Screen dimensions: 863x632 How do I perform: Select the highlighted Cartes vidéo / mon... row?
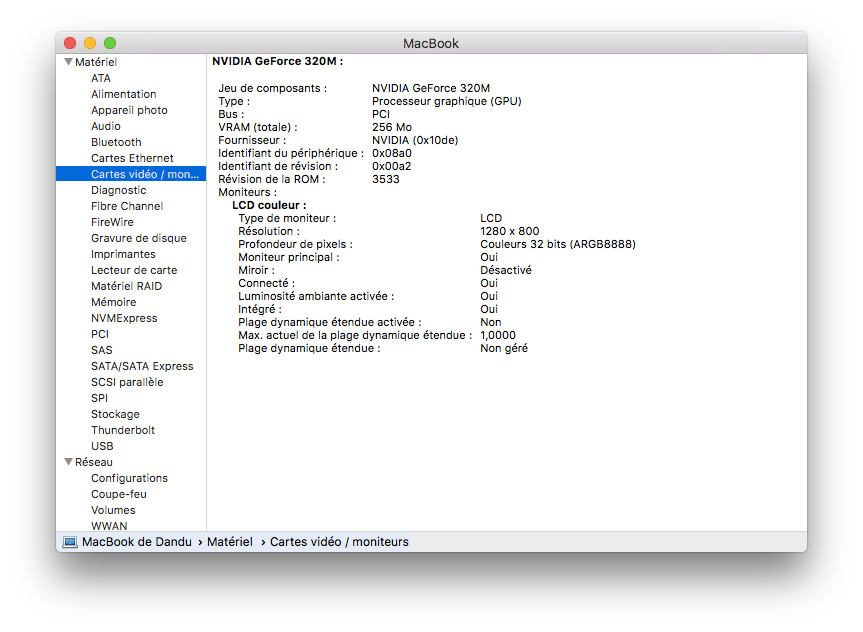pos(131,174)
